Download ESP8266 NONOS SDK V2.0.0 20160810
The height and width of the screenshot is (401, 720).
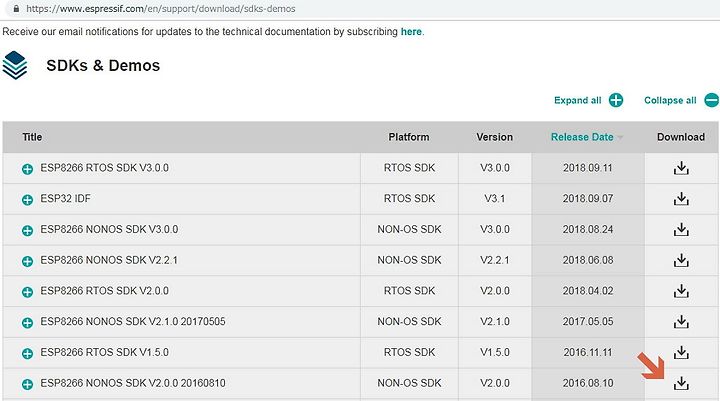pos(681,383)
